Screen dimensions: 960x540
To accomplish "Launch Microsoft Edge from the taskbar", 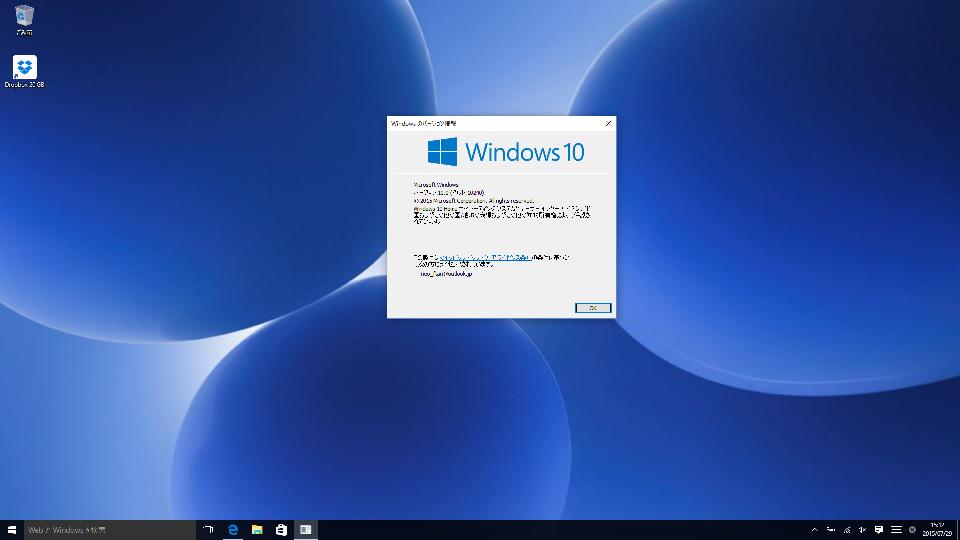I will click(x=233, y=530).
